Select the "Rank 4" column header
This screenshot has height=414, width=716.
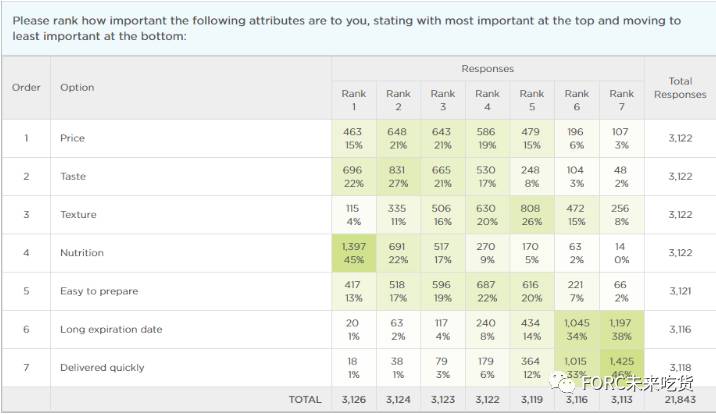point(487,100)
